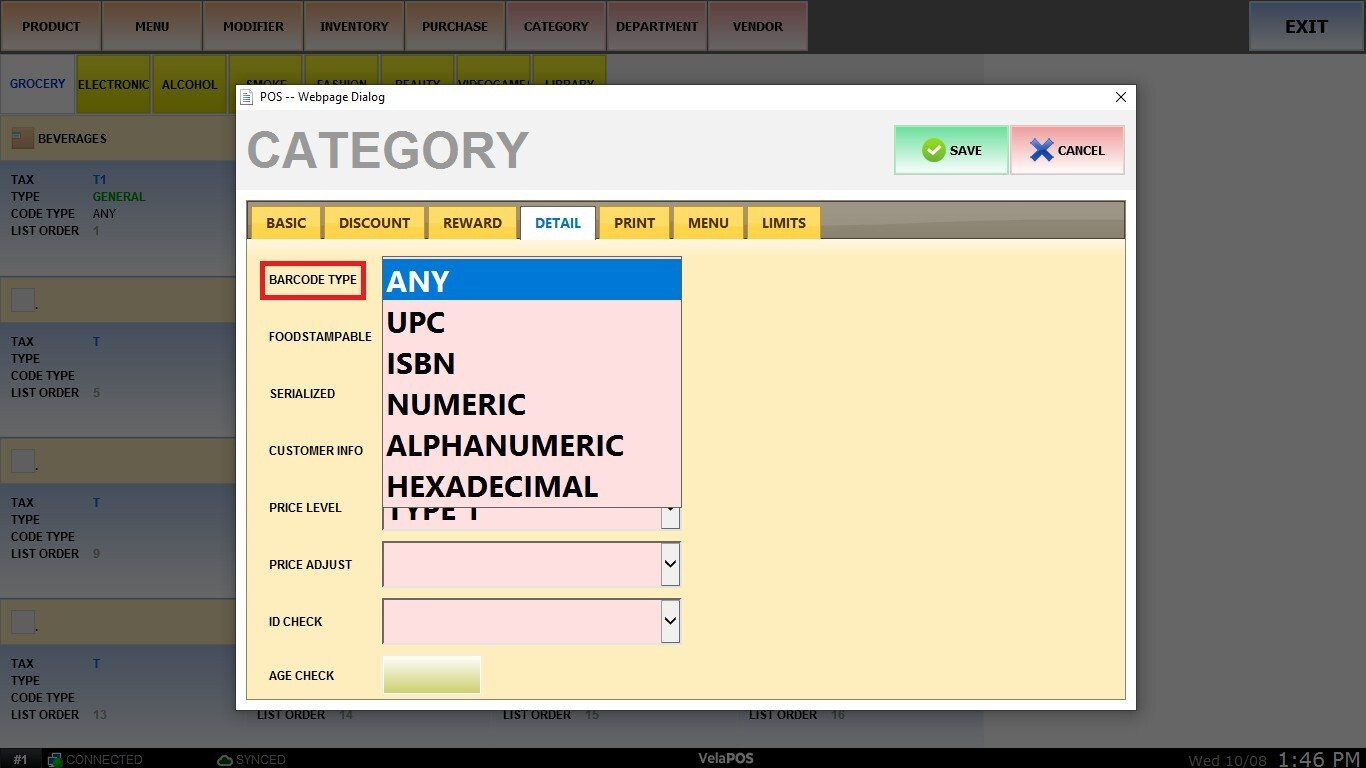Toggle the Age Check button

(431, 675)
